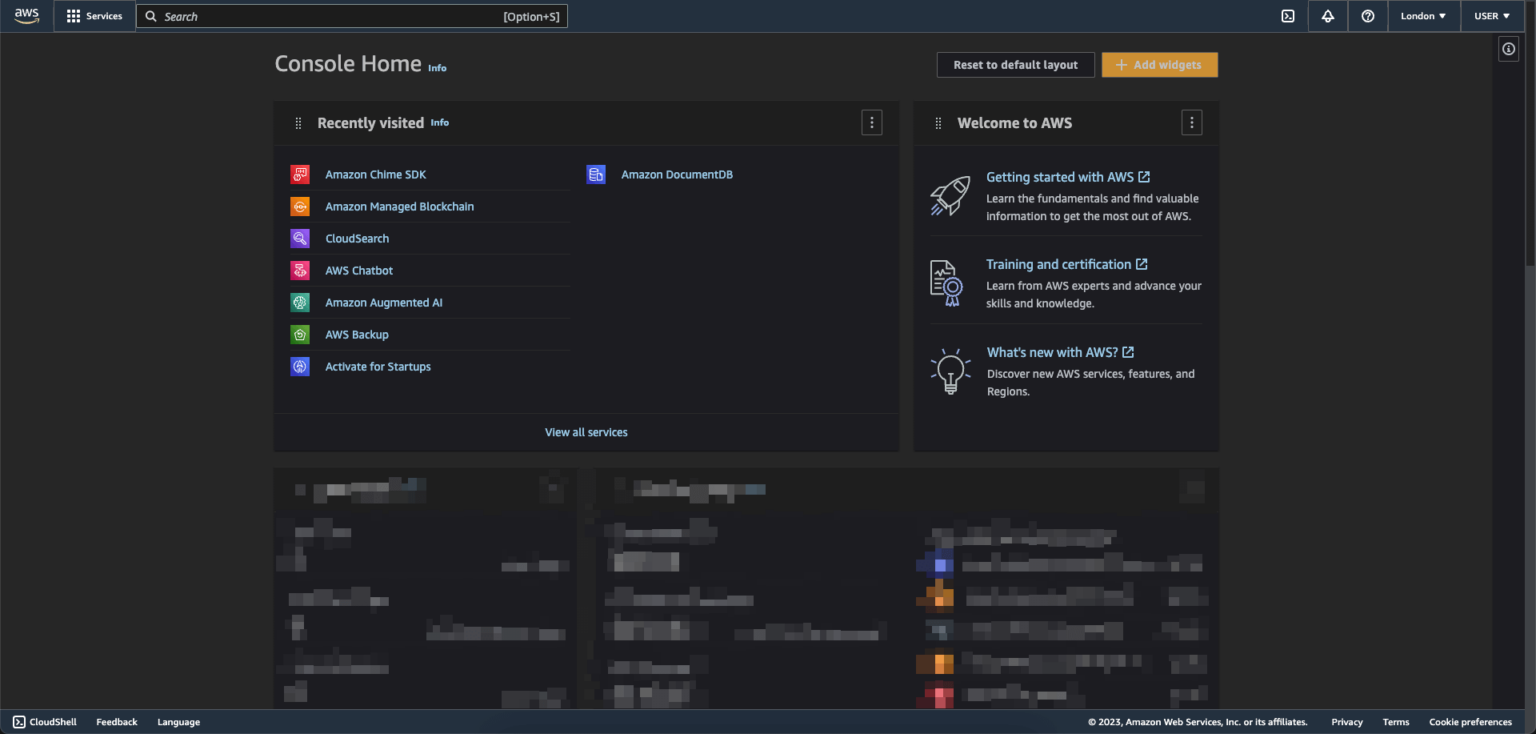Screen dimensions: 1536x734
Task: Open the London region dropdown
Action: click(x=1423, y=16)
